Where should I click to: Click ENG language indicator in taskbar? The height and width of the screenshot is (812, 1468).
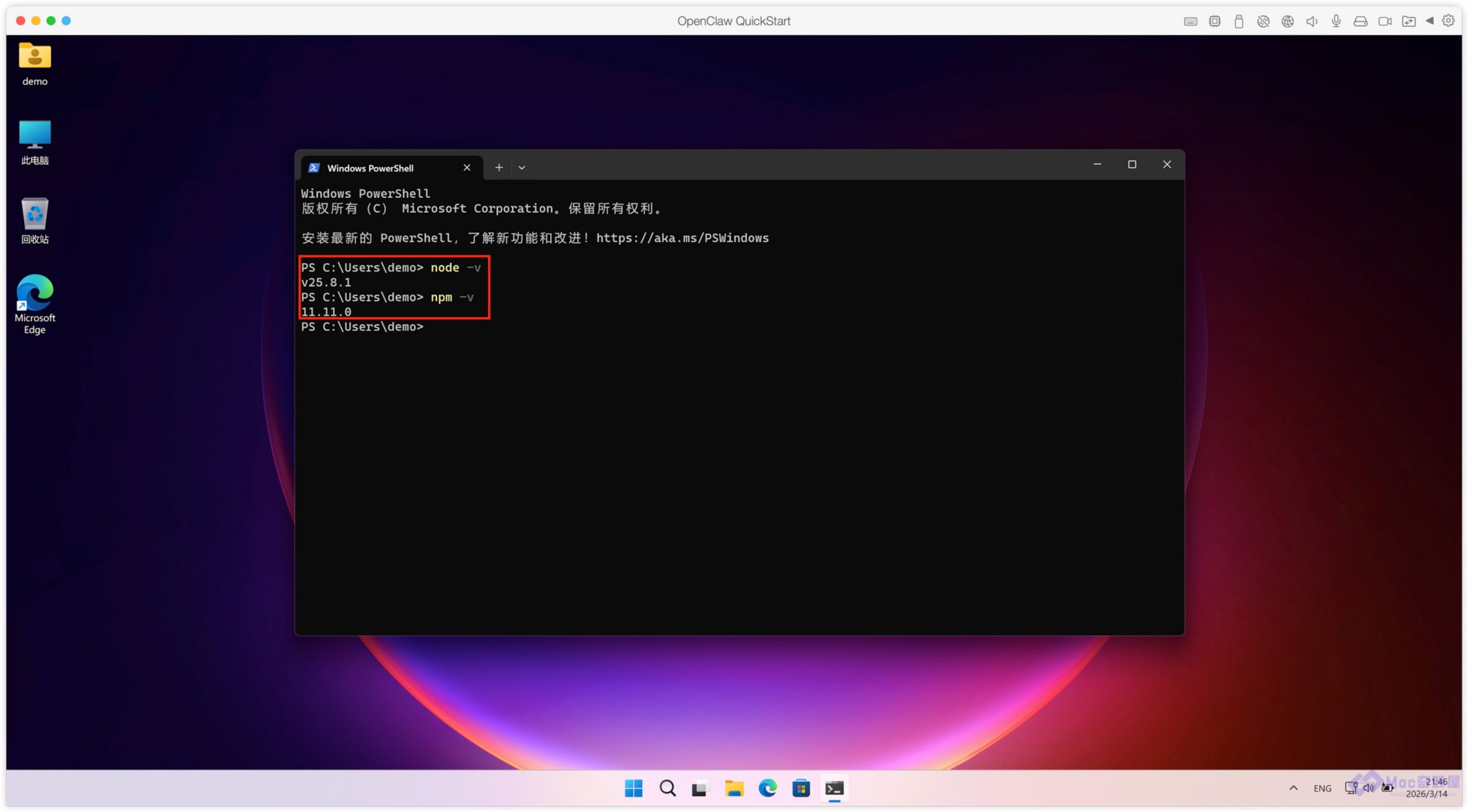click(1322, 788)
